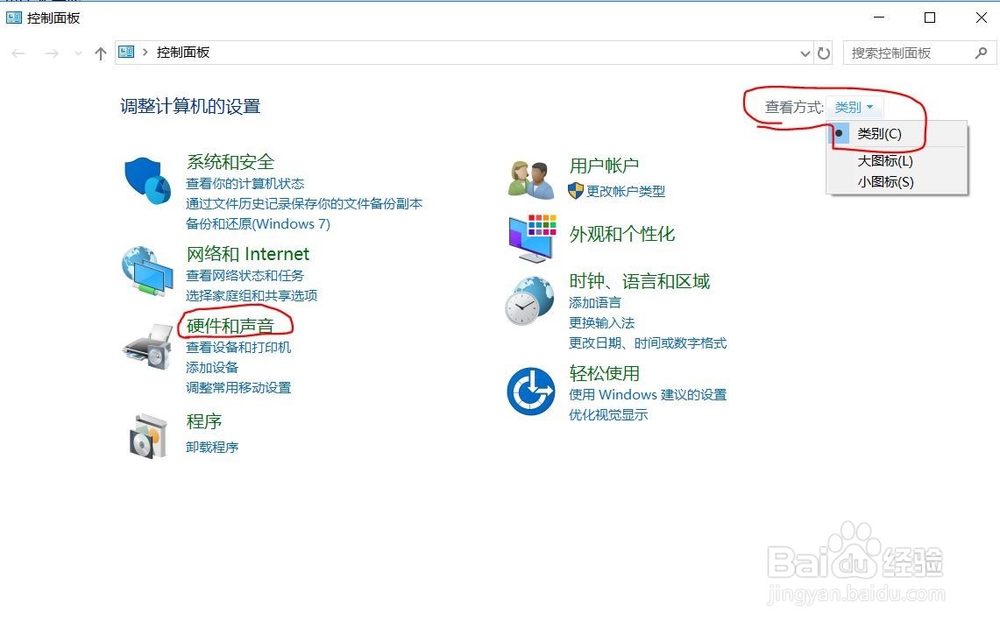This screenshot has width=1000, height=628.
Task: Minimize the Control Panel window
Action: pyautogui.click(x=879, y=18)
